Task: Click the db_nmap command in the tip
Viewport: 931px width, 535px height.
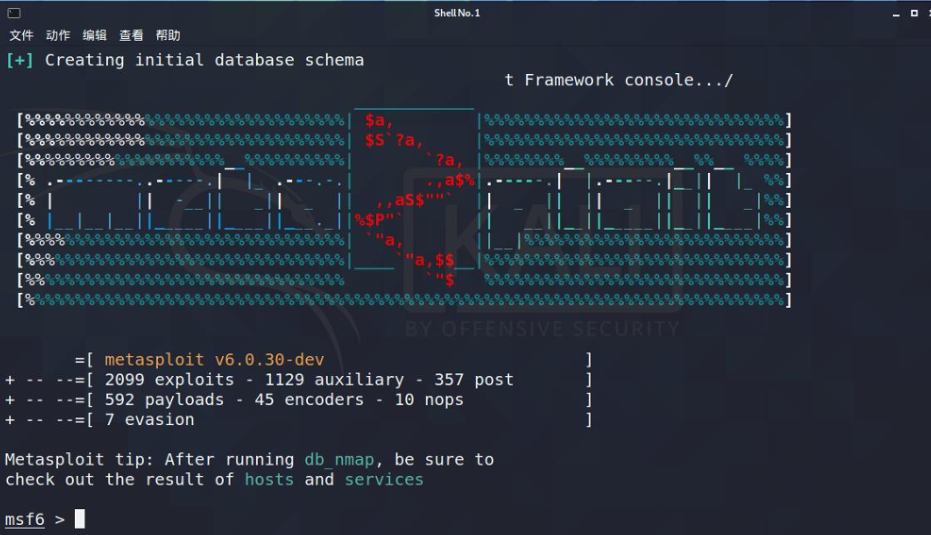Action: tap(339, 460)
